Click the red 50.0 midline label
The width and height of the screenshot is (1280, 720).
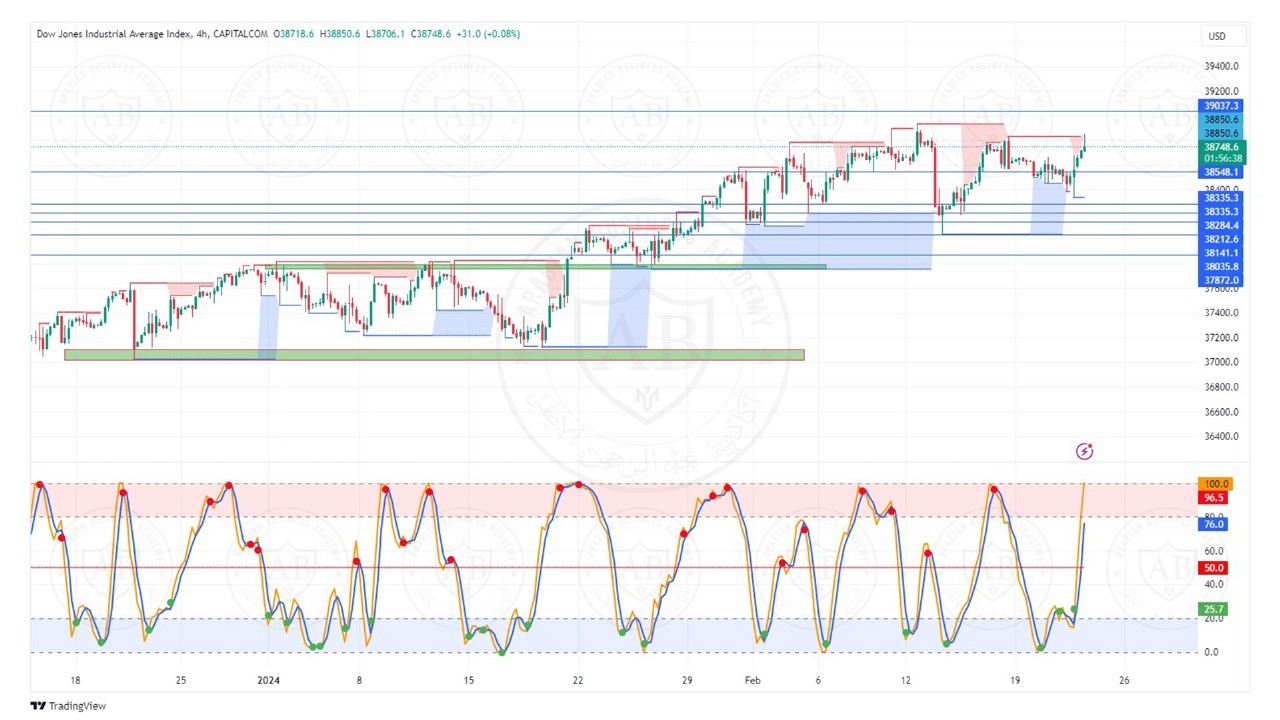click(x=1214, y=568)
